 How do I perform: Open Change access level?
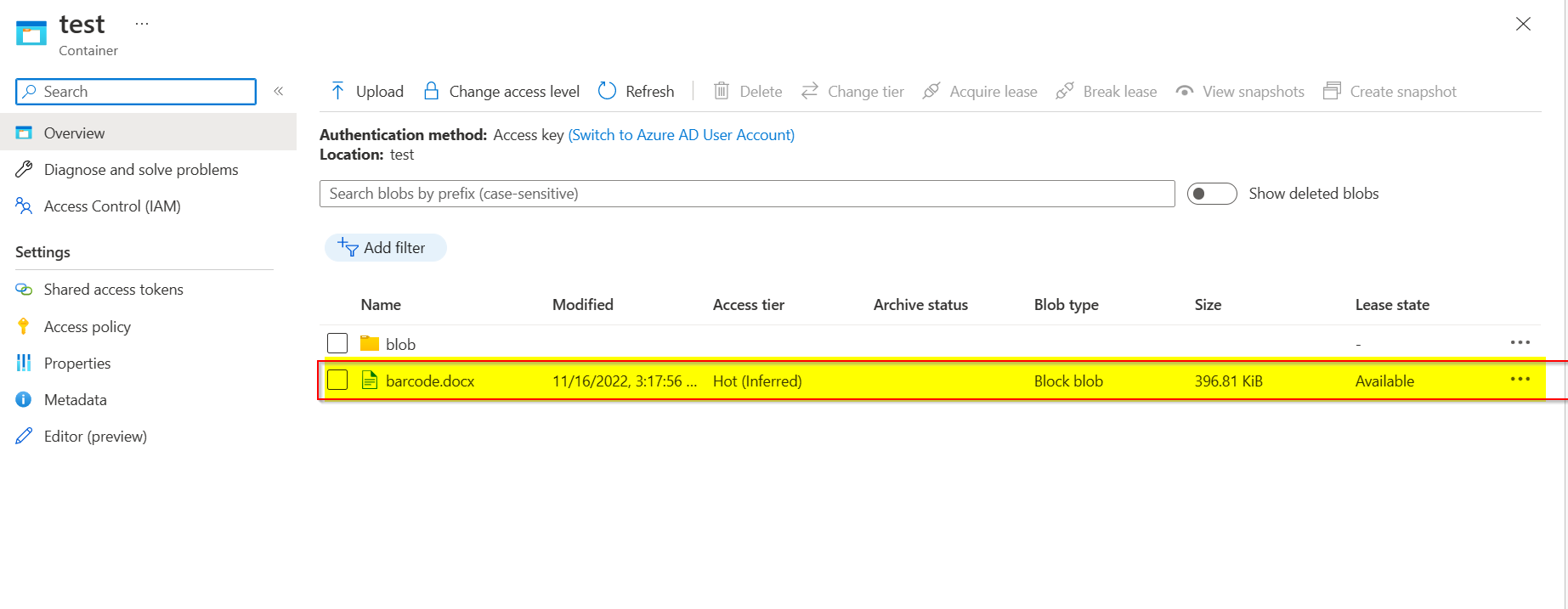pyautogui.click(x=514, y=92)
